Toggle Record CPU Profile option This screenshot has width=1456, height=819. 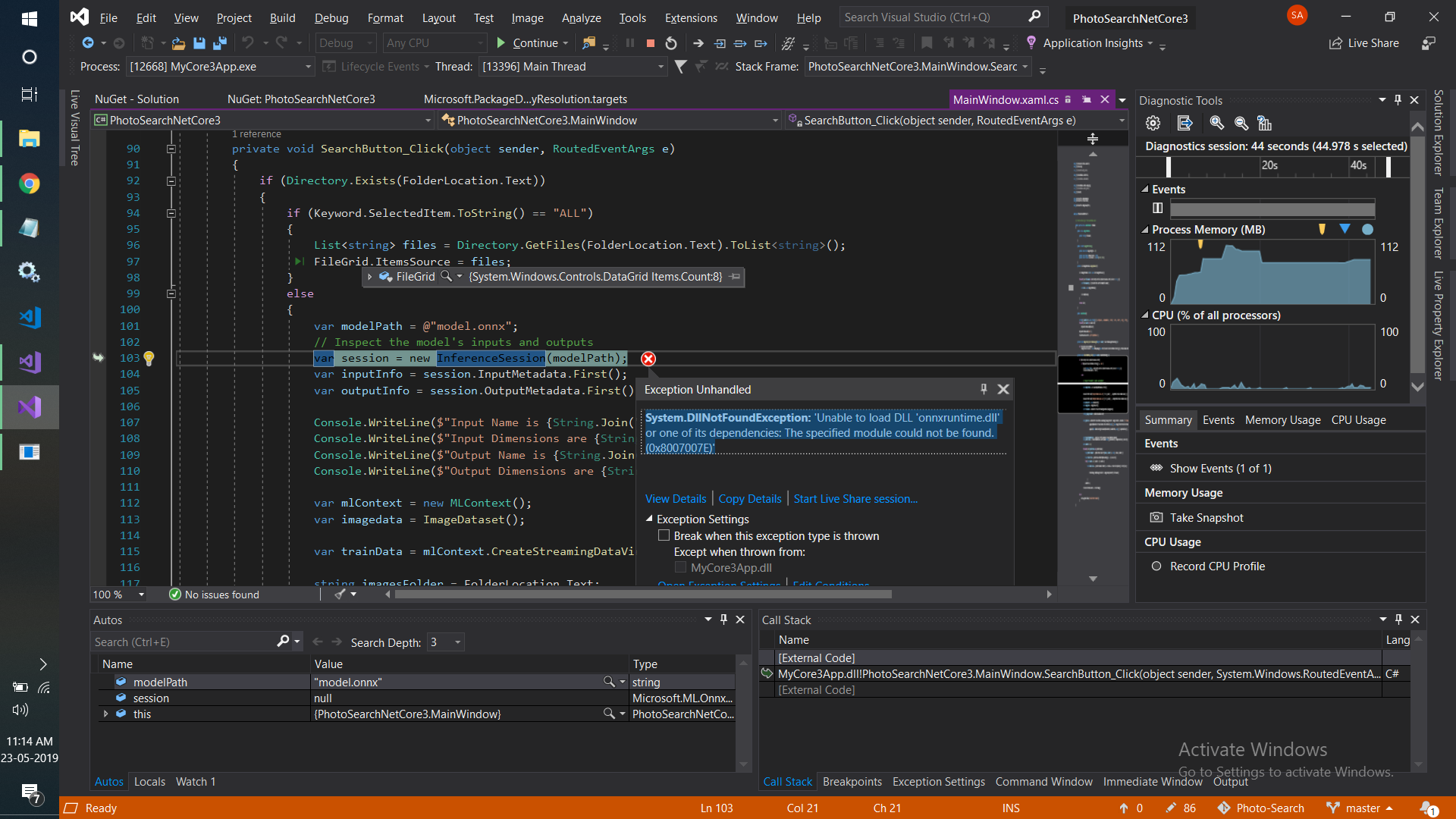[x=1156, y=566]
